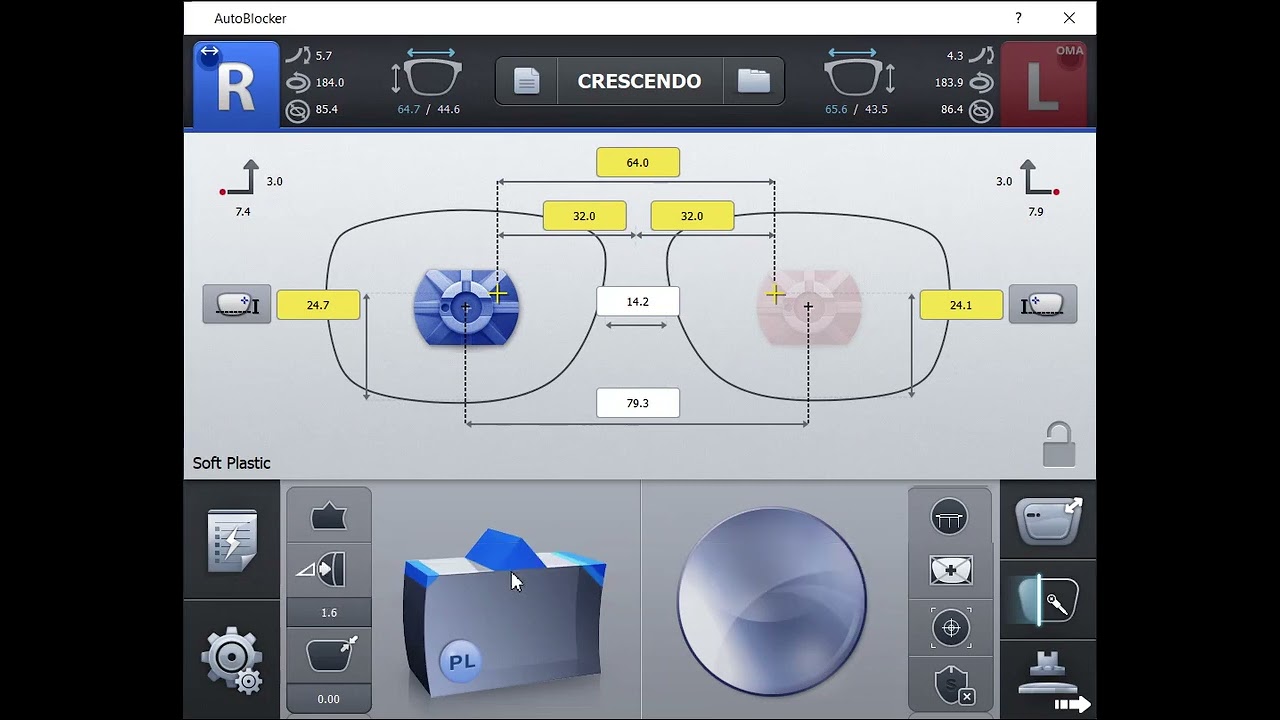Click the lens inspection magnifier button
Viewport: 1280px width, 720px height.
(x=1048, y=600)
